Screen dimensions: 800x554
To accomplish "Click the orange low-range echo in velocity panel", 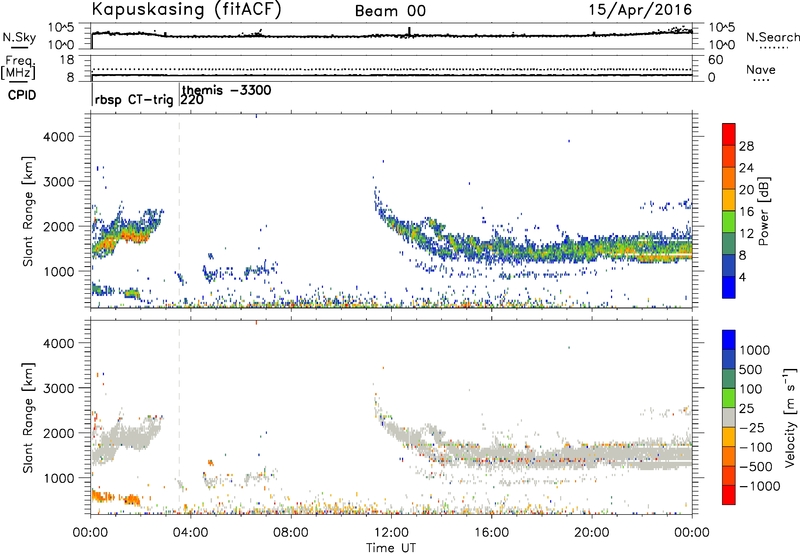I will click(x=116, y=497).
